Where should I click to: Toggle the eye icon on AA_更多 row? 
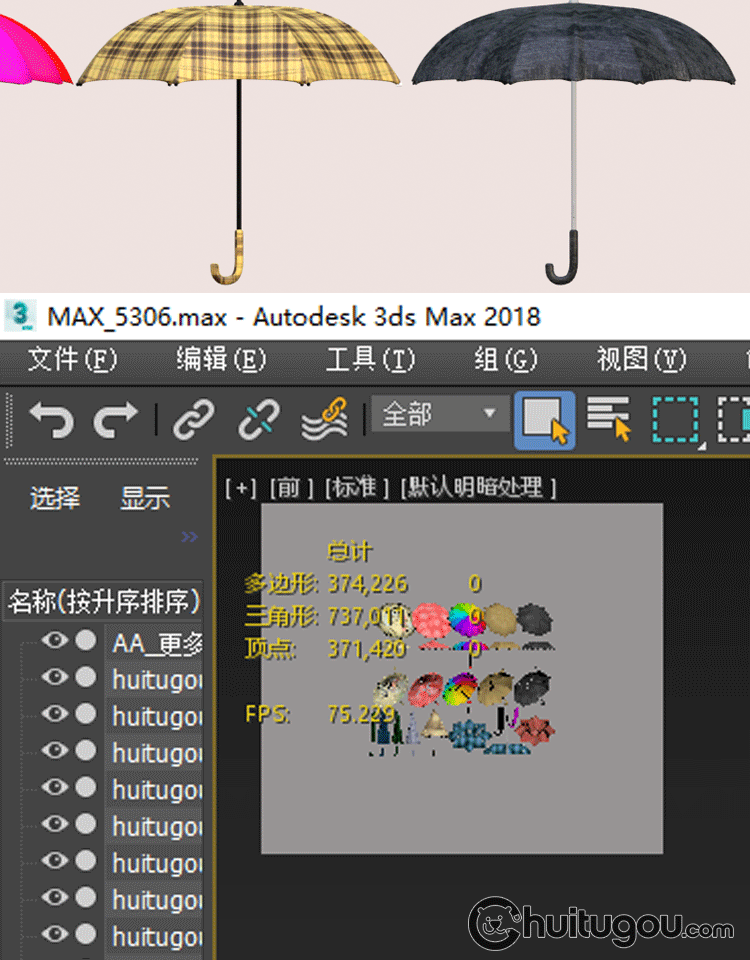pos(54,640)
